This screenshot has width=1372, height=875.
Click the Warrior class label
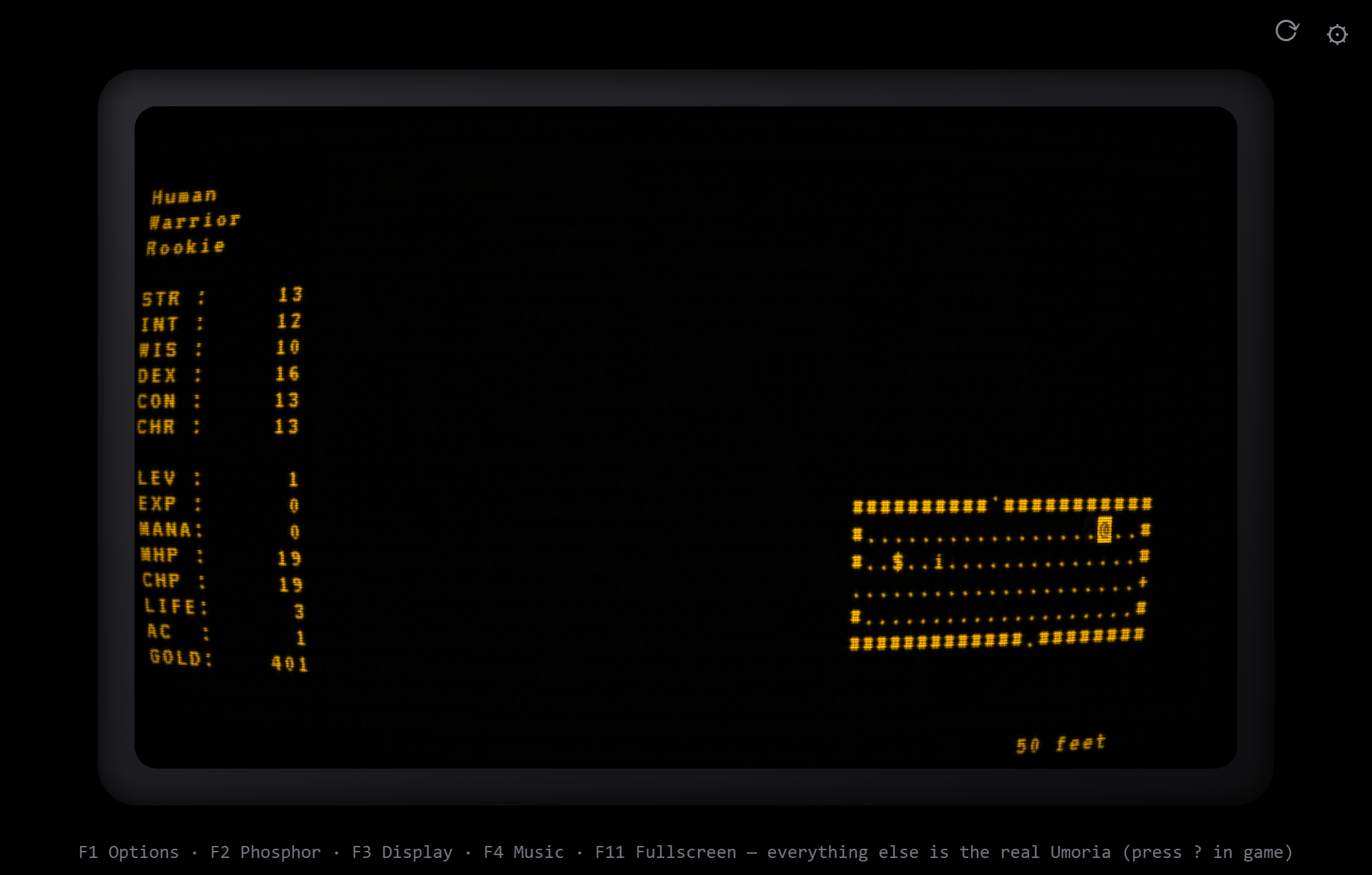point(194,221)
